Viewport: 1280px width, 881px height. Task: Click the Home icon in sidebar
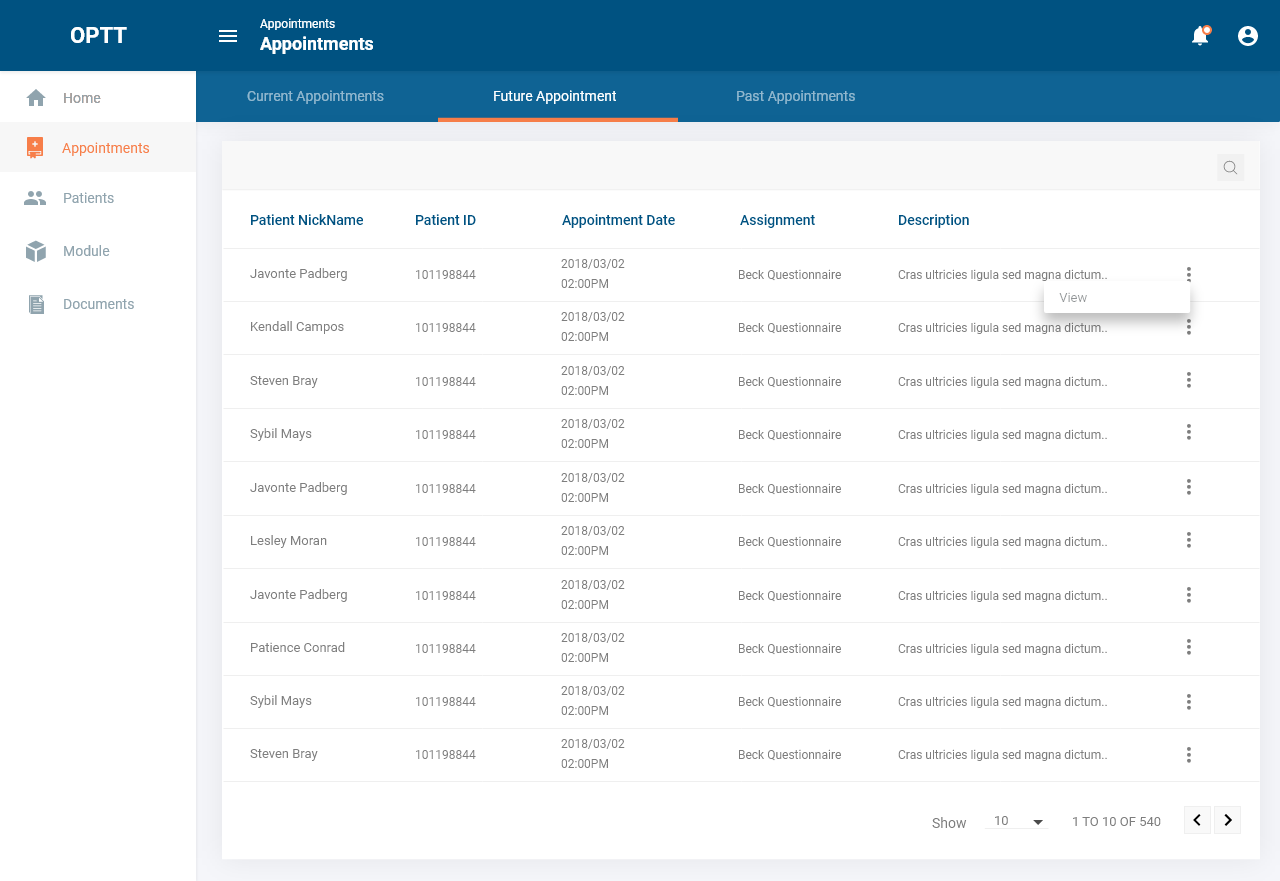click(x=36, y=98)
